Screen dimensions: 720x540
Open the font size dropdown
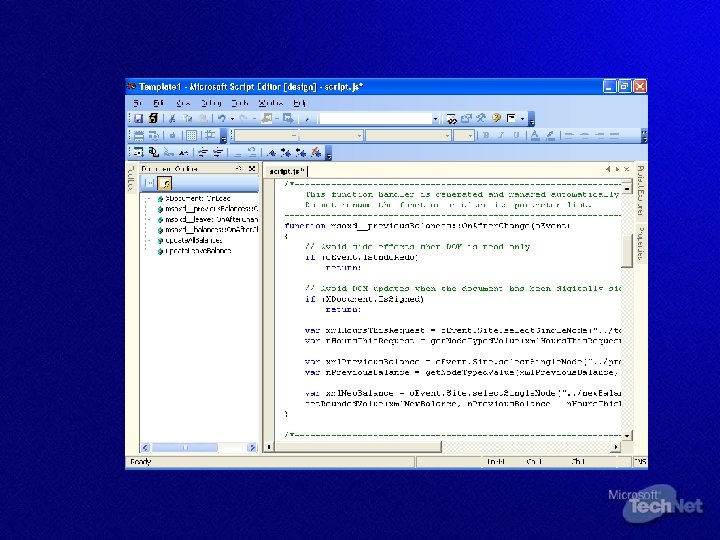point(470,136)
